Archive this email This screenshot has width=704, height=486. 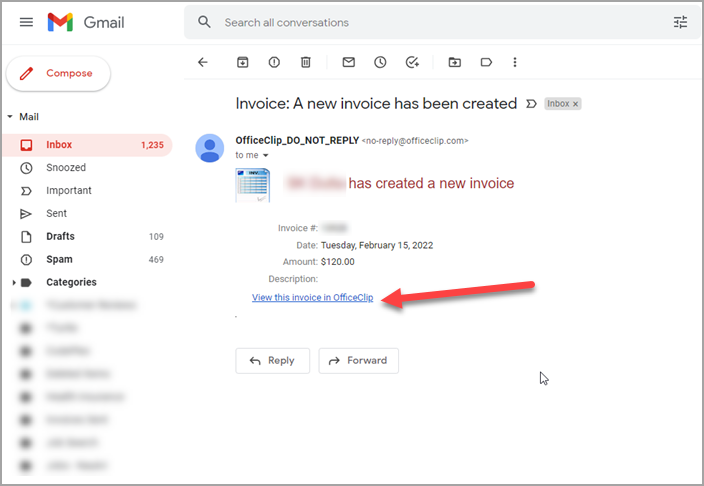[x=242, y=62]
